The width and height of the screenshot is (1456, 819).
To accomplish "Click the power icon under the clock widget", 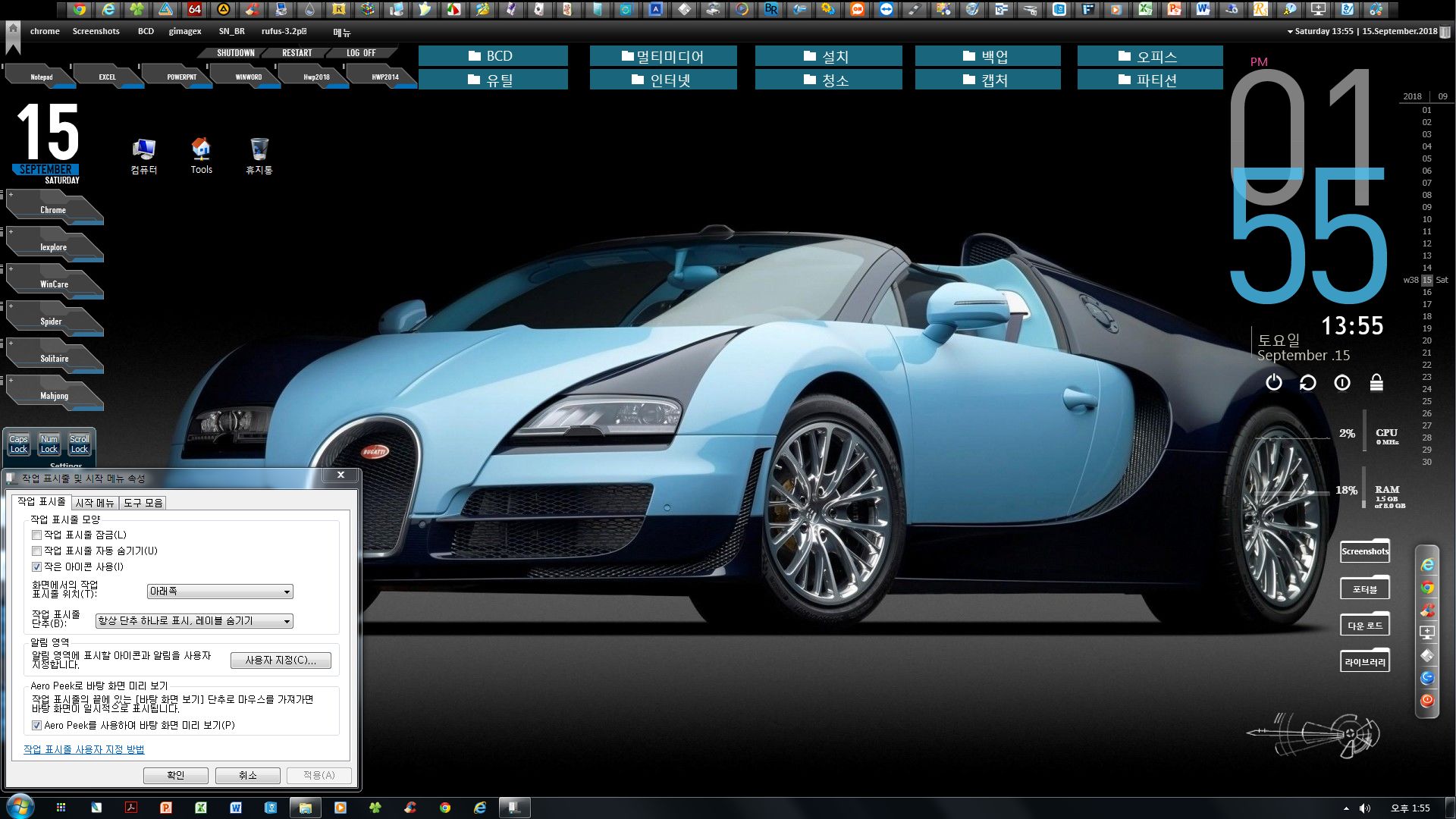I will pyautogui.click(x=1274, y=382).
